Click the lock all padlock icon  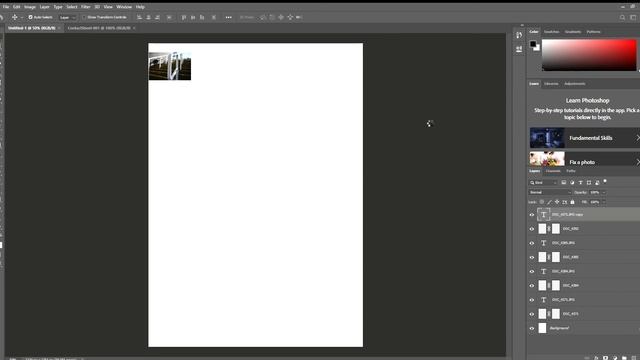click(x=572, y=202)
